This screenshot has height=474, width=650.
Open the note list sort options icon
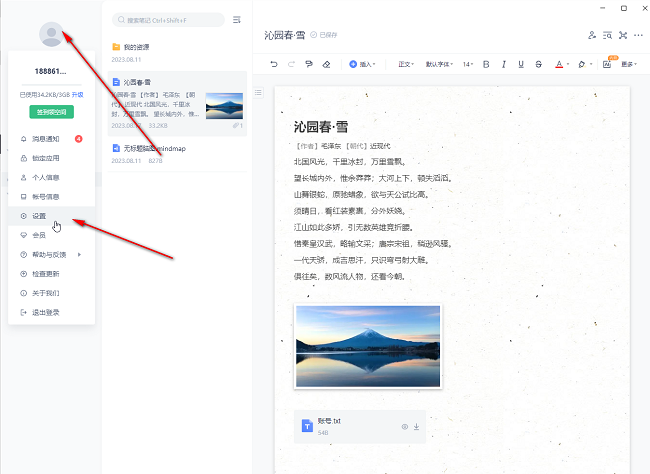237,20
